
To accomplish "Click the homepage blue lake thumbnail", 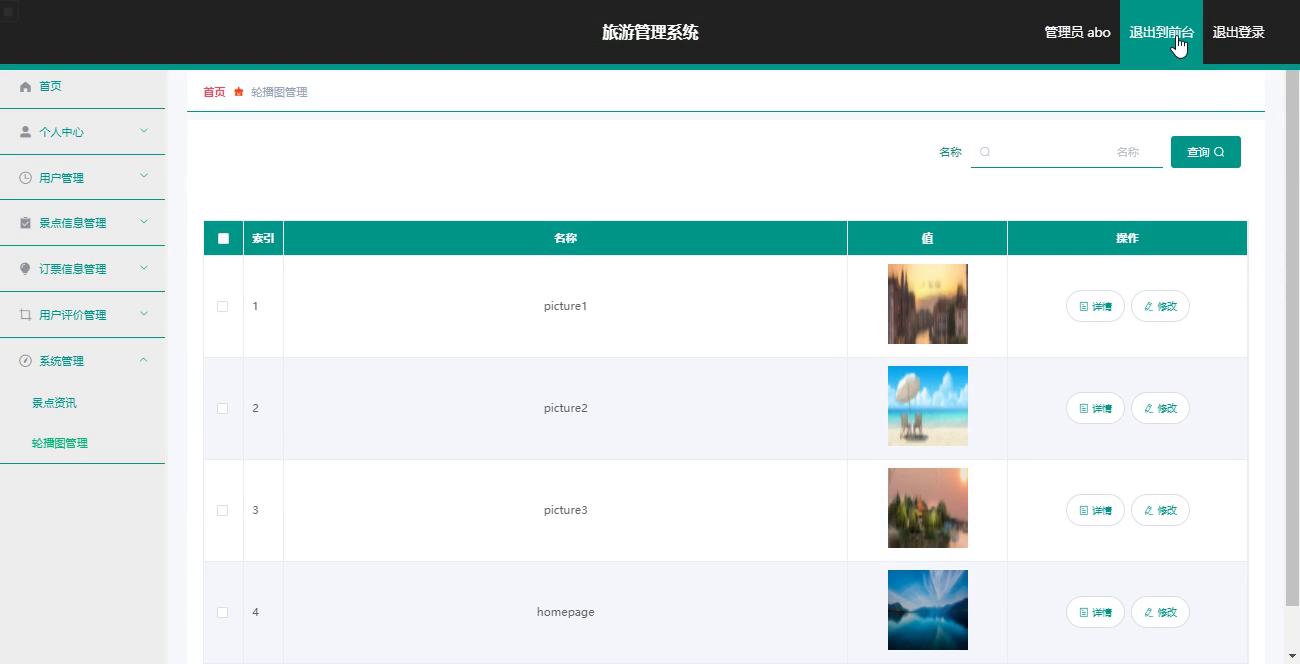I will tap(928, 610).
